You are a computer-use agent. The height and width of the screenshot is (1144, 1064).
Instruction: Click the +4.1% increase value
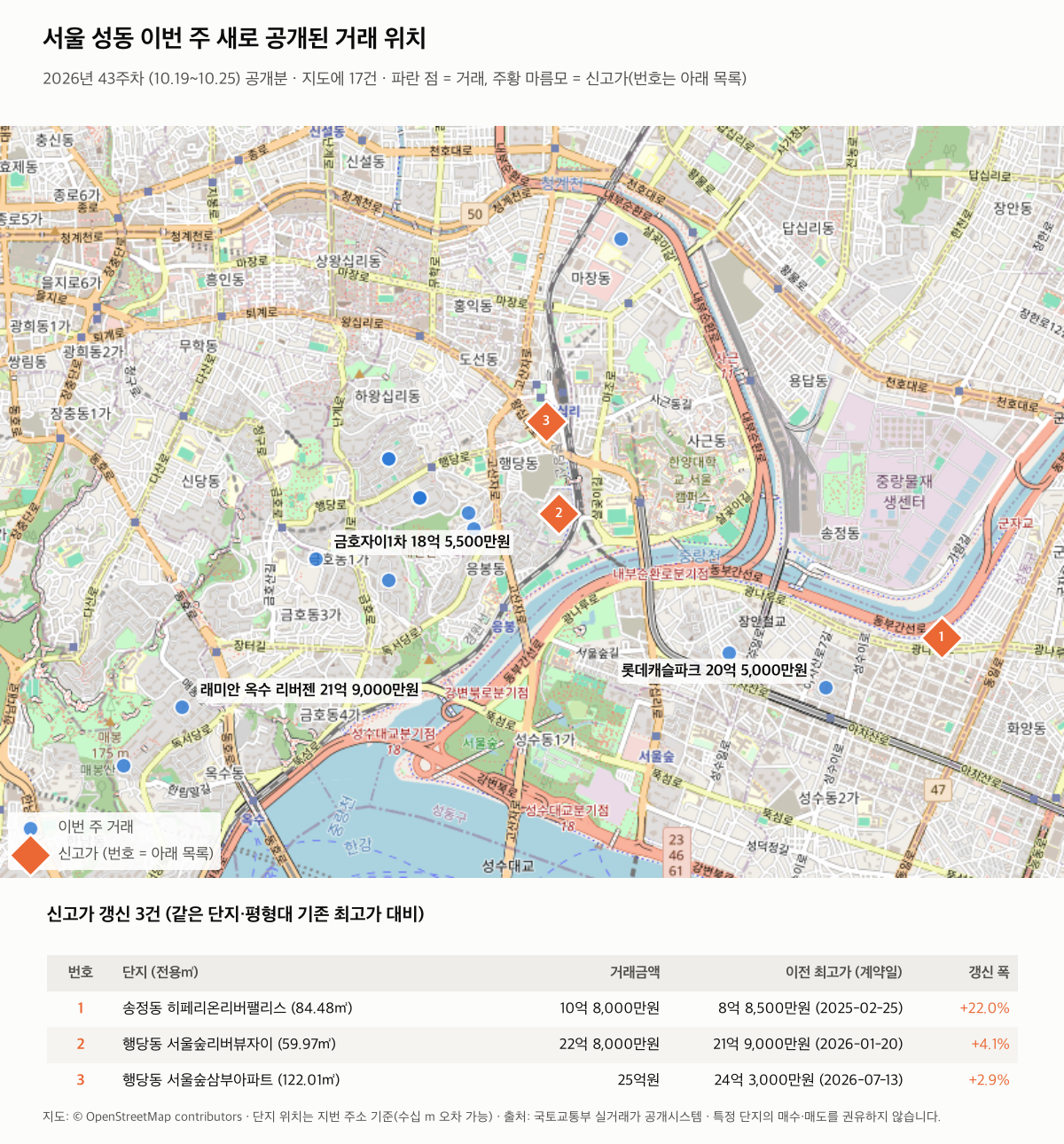(x=990, y=1044)
